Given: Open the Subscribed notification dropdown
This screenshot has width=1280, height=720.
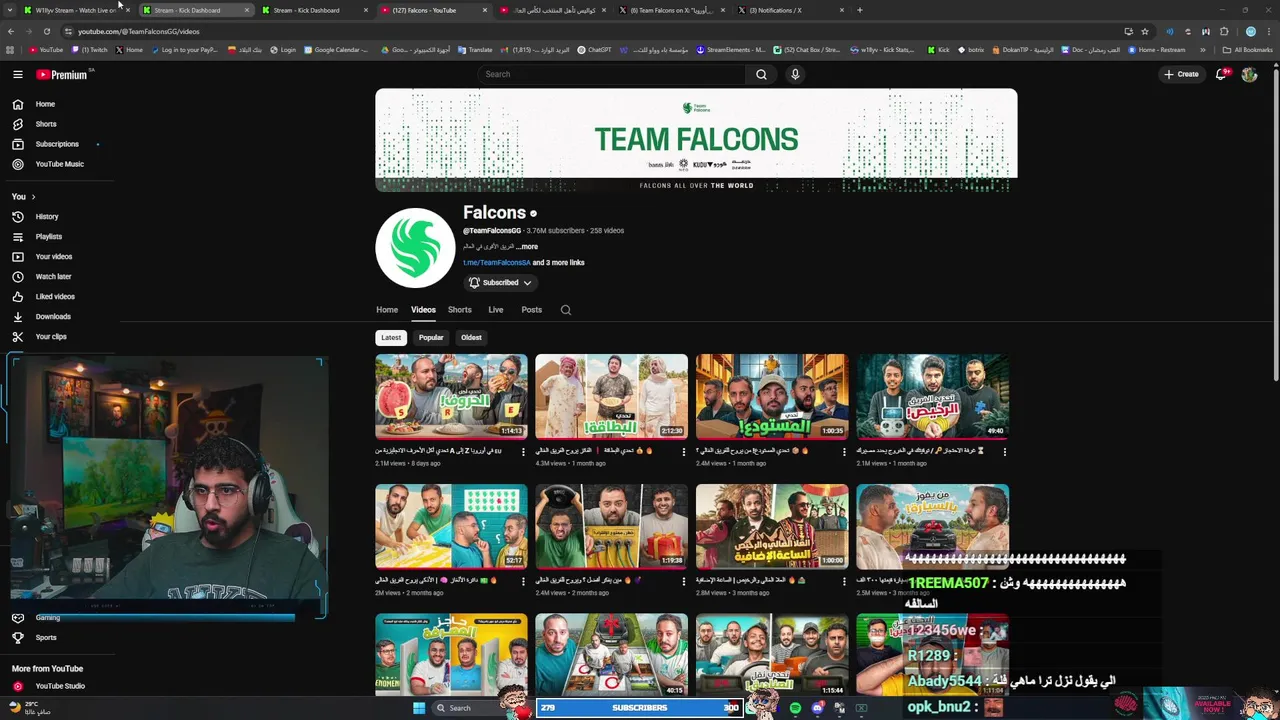Looking at the screenshot, I should (500, 283).
